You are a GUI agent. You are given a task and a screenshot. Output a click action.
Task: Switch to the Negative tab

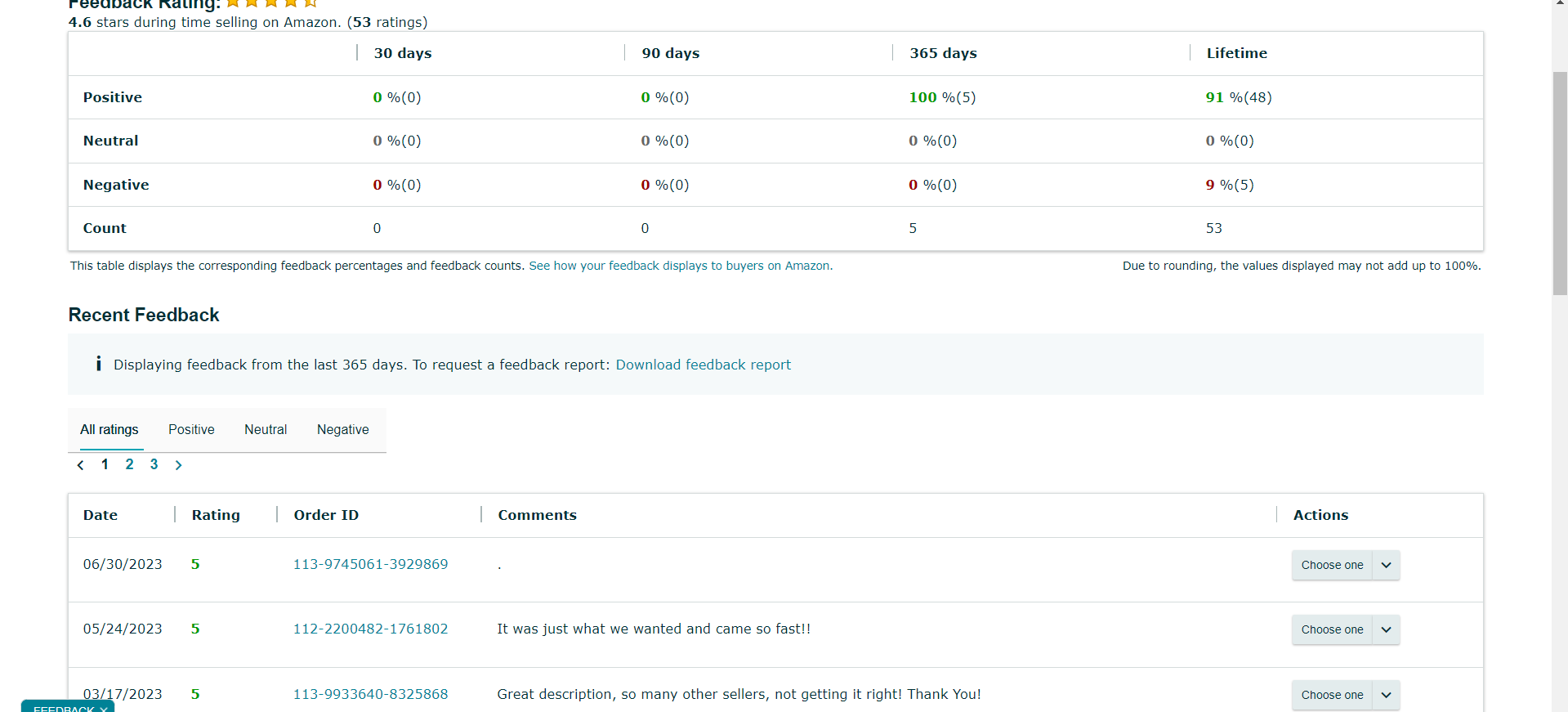[343, 429]
